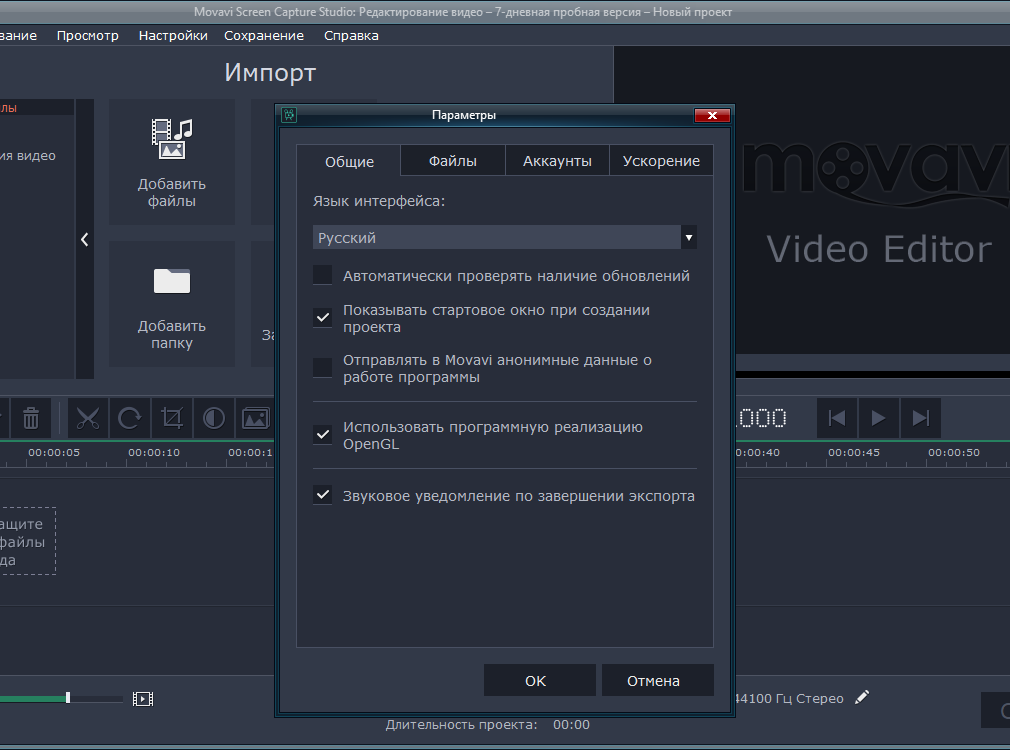The width and height of the screenshot is (1010, 750).
Task: Click the 00:00:50 timeline ruler mark
Action: pos(953,452)
